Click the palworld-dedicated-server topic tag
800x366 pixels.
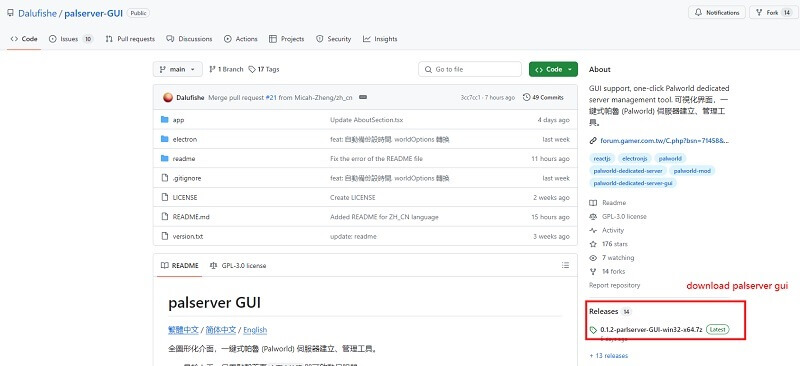click(x=628, y=170)
